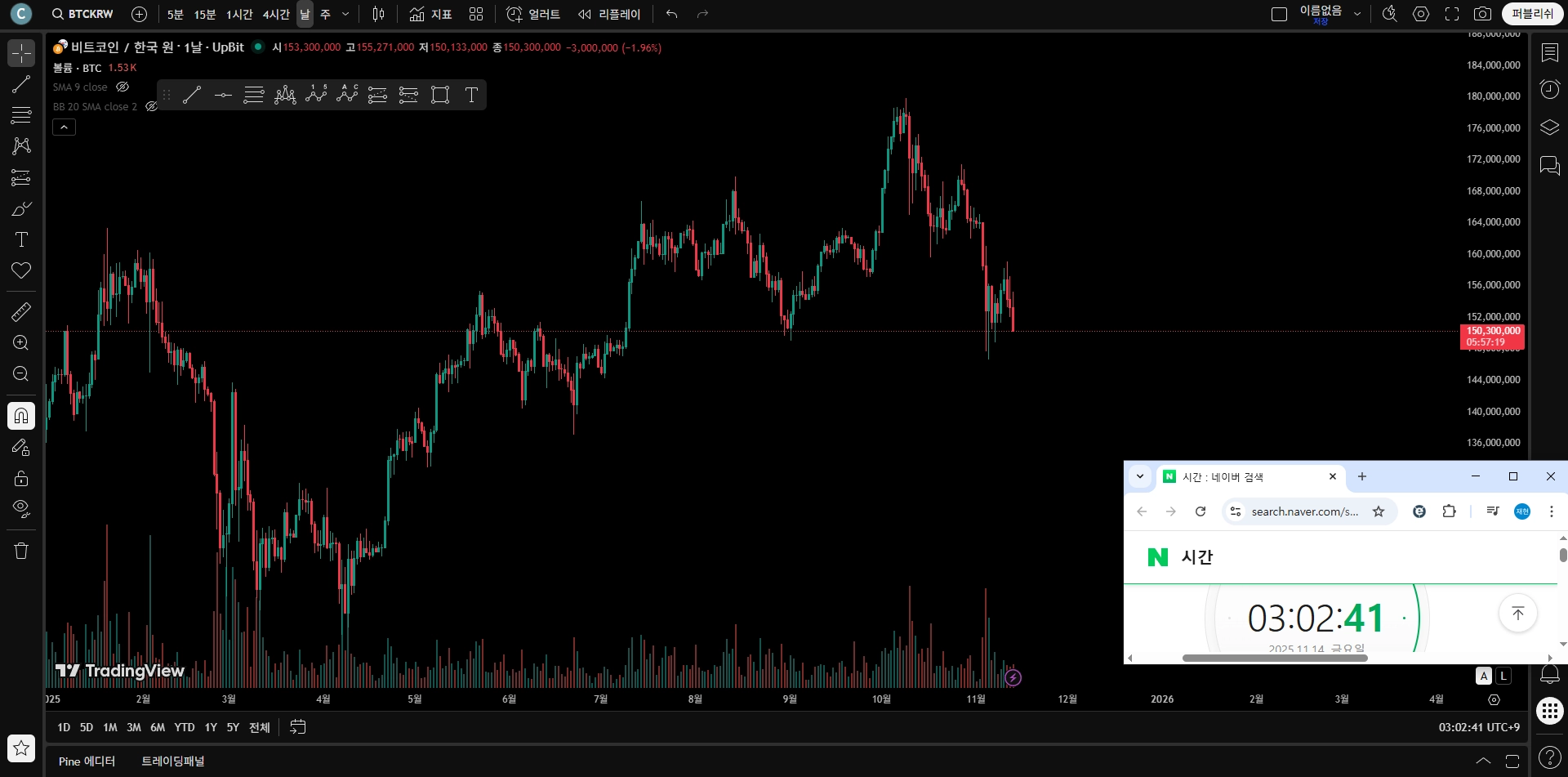Viewport: 1568px width, 777px height.
Task: Click the BTCKRW symbol search
Action: point(82,14)
